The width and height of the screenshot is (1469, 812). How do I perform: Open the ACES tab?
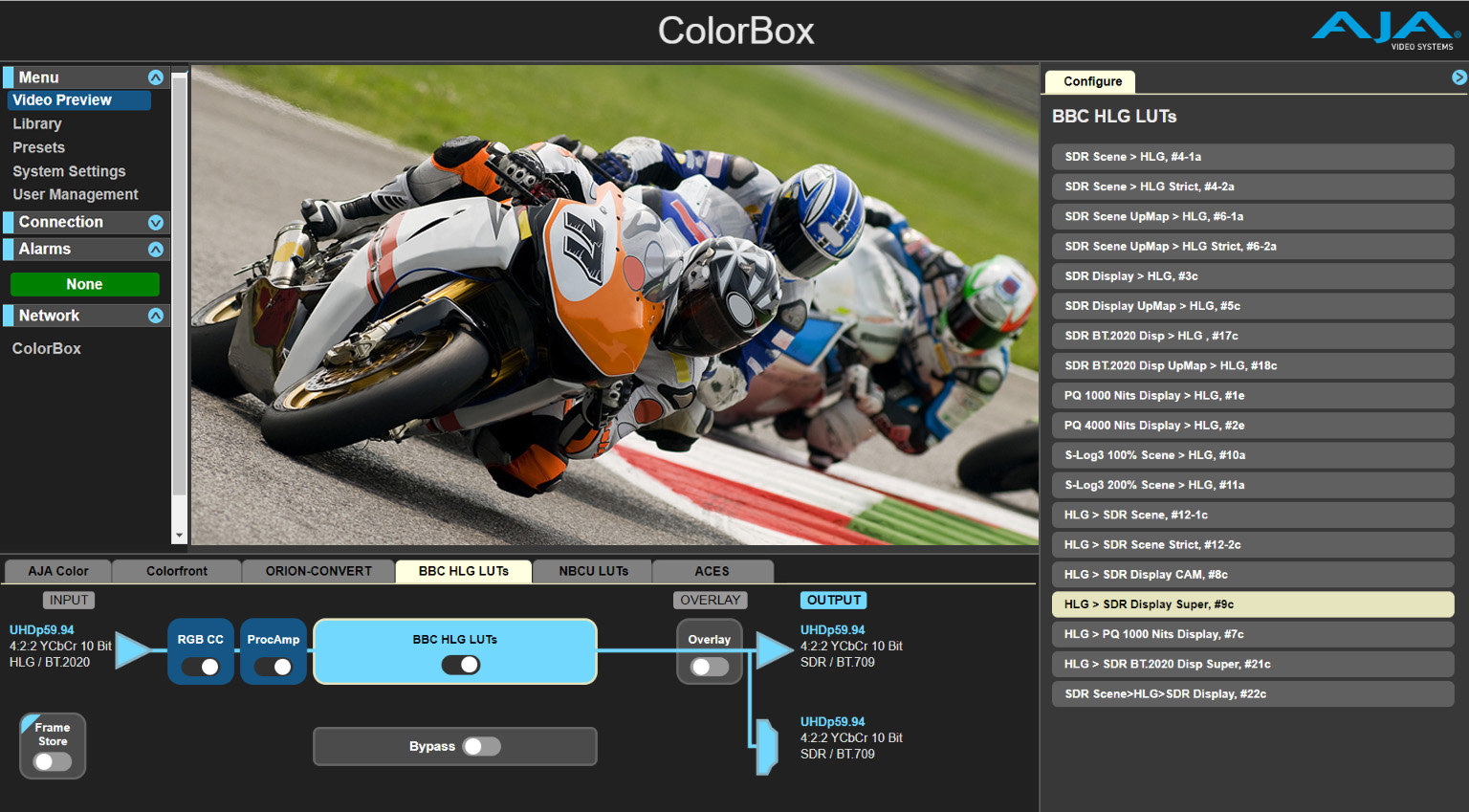click(x=713, y=571)
